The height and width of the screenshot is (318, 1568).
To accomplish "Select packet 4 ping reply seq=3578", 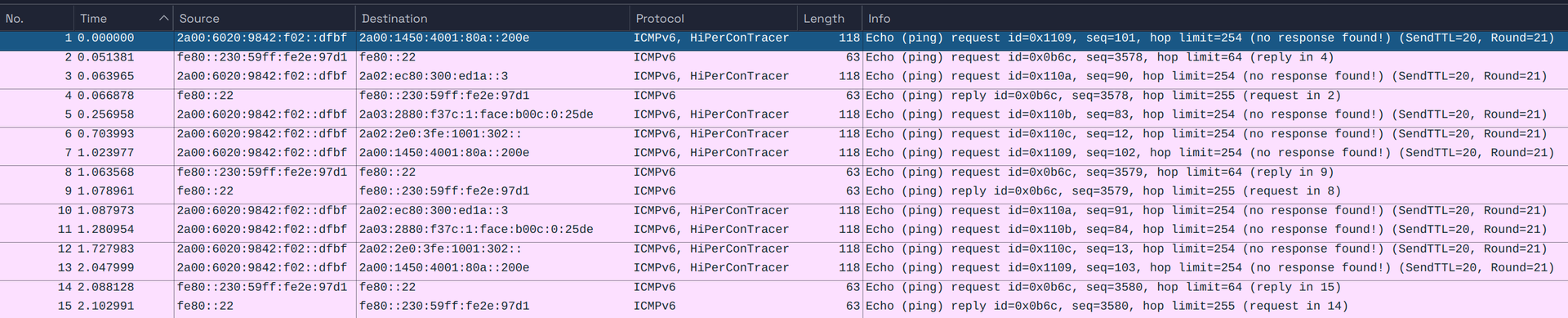I will point(784,96).
